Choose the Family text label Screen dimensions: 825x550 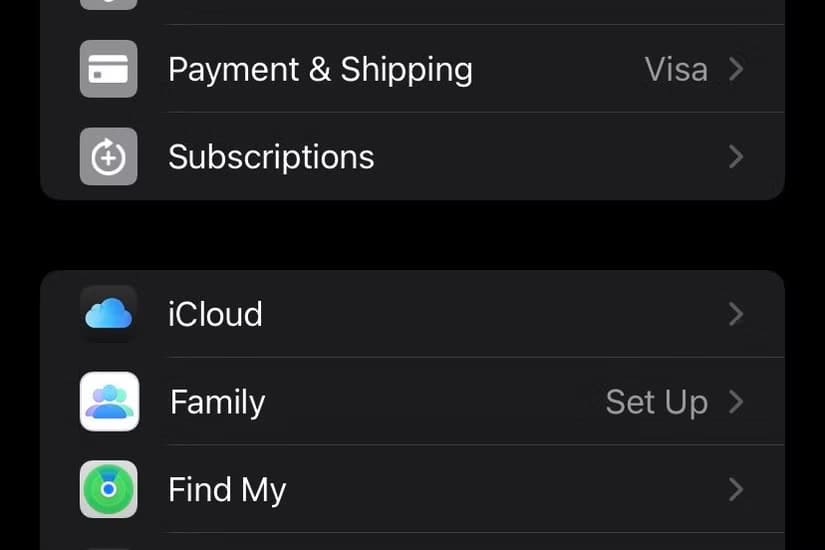point(217,403)
